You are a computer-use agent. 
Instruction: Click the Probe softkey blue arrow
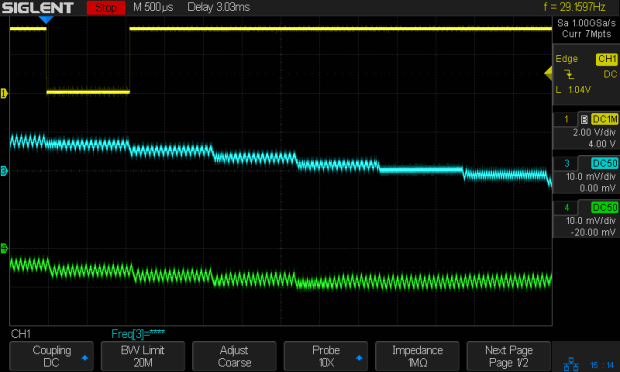pyautogui.click(x=359, y=358)
